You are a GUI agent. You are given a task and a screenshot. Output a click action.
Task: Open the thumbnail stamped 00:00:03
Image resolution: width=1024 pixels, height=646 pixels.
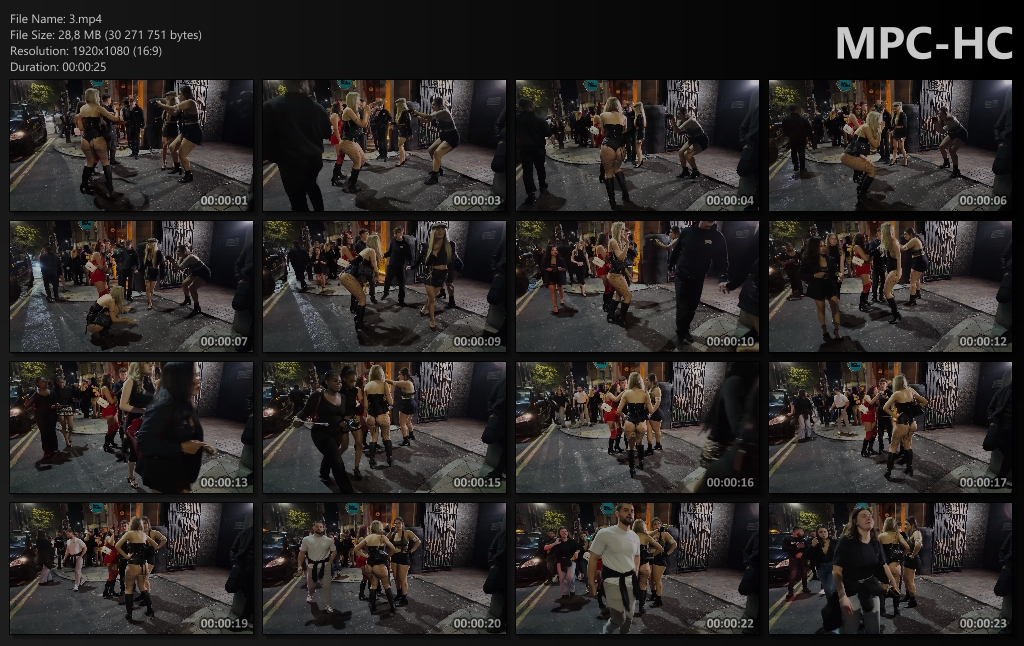pos(384,146)
